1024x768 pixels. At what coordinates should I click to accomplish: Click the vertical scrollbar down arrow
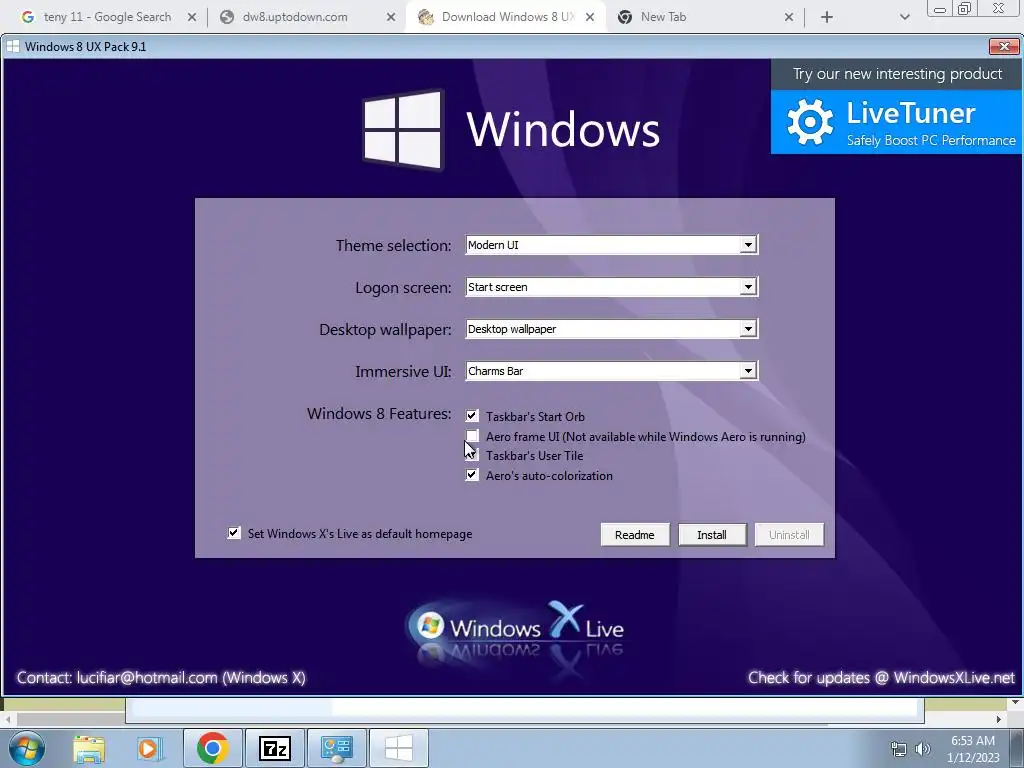point(1016,703)
